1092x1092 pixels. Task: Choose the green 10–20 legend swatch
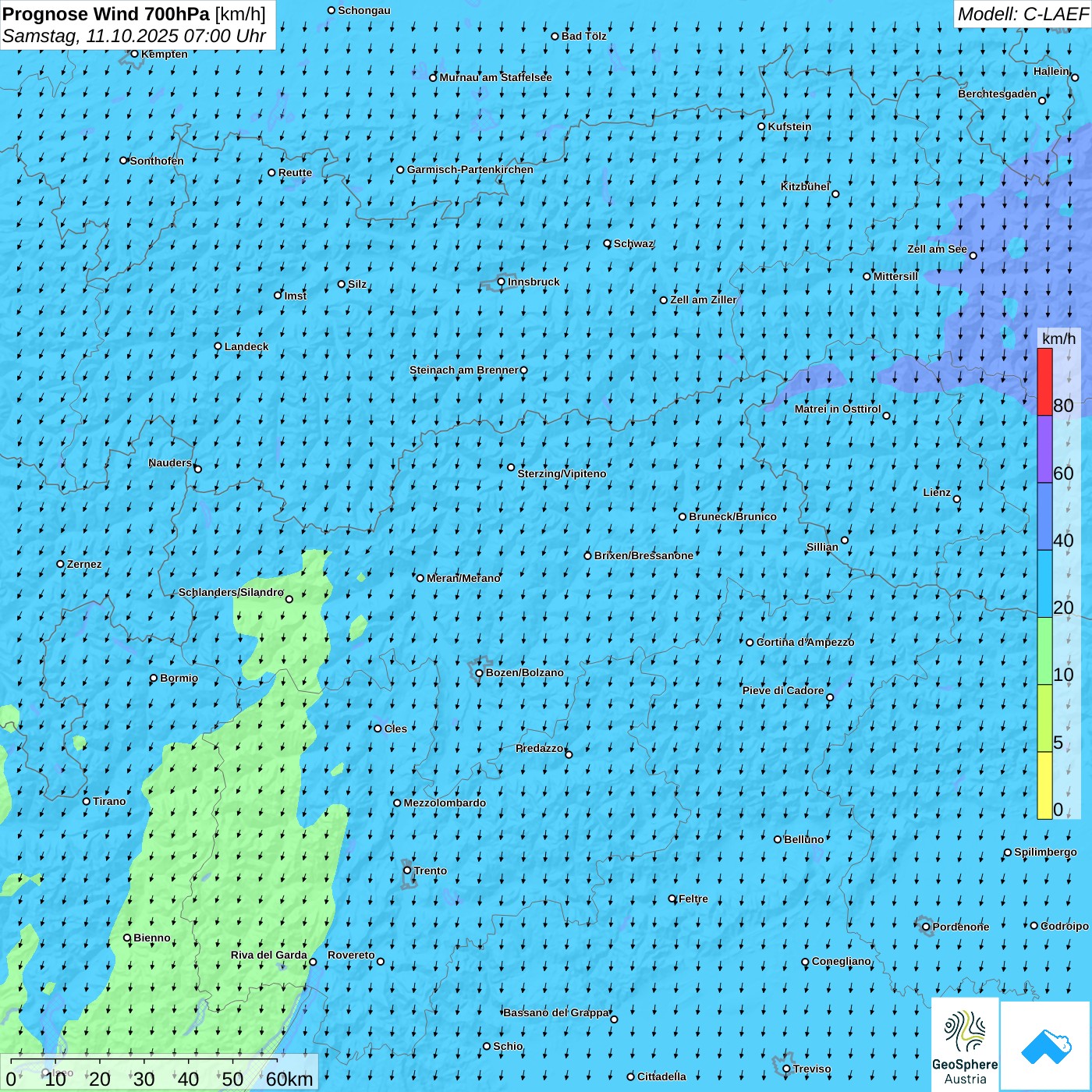[1044, 651]
